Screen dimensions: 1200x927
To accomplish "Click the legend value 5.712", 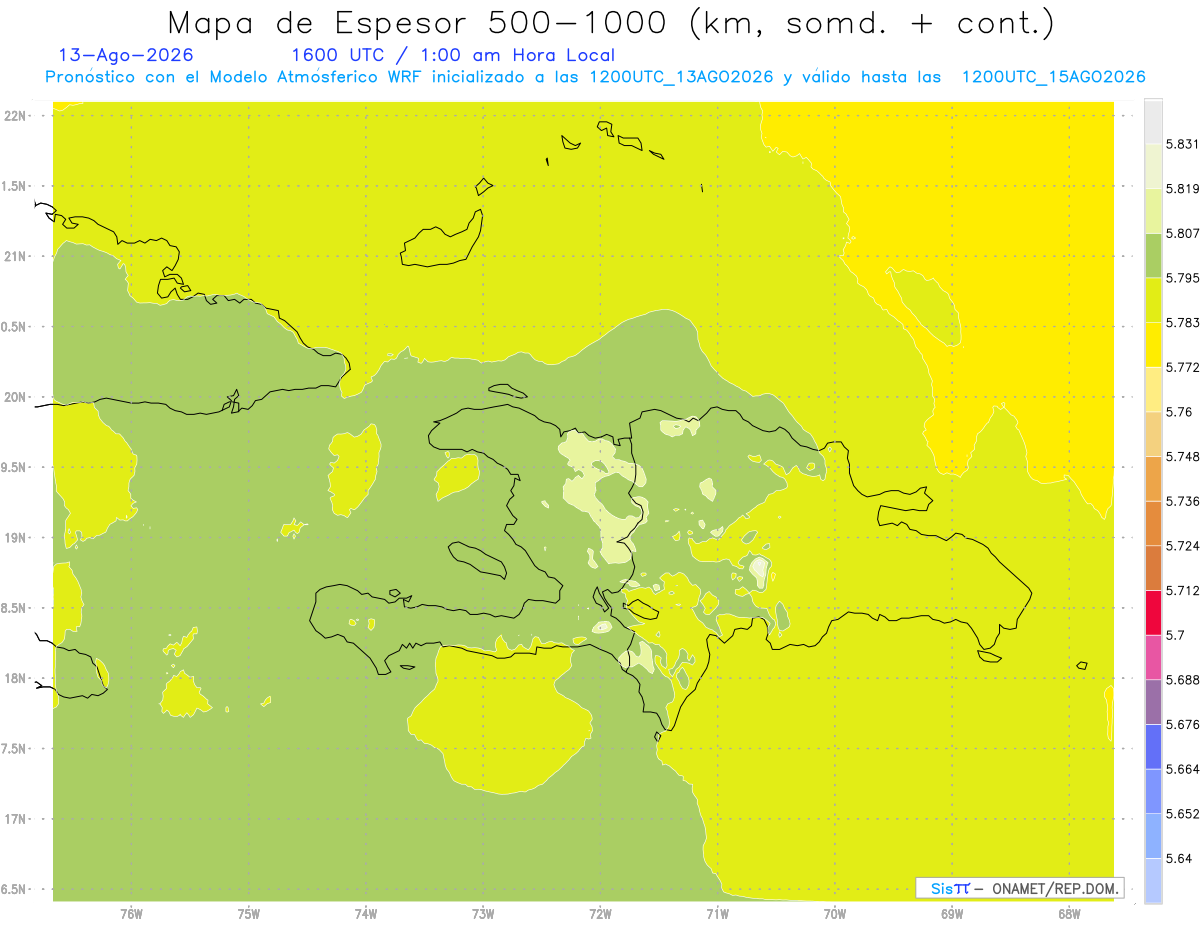I will tap(1182, 590).
